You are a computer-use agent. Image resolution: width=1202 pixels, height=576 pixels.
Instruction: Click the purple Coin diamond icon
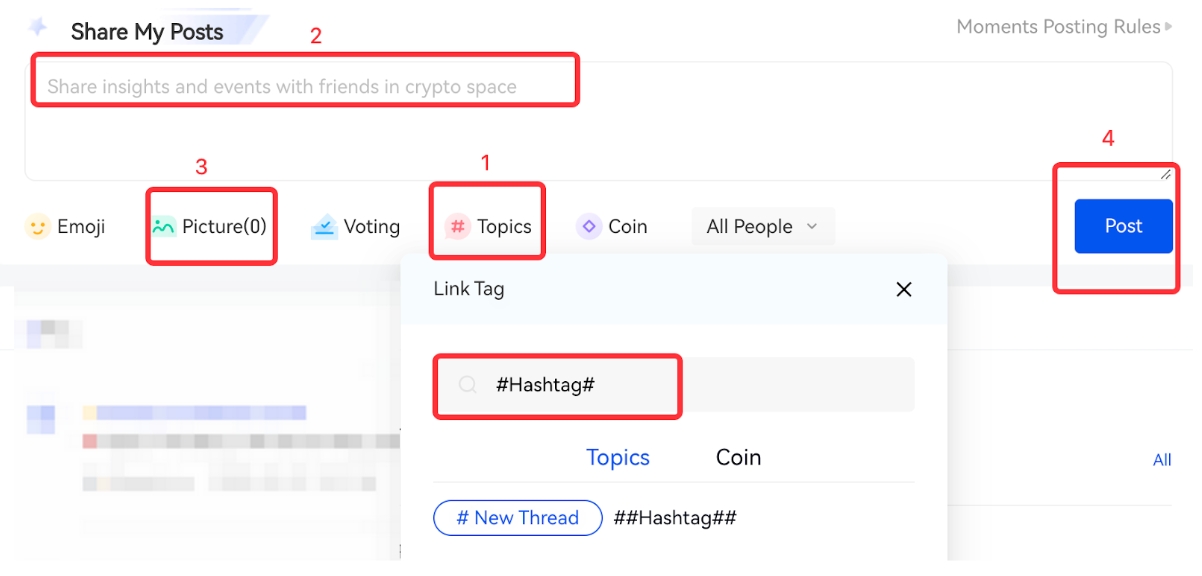(589, 227)
